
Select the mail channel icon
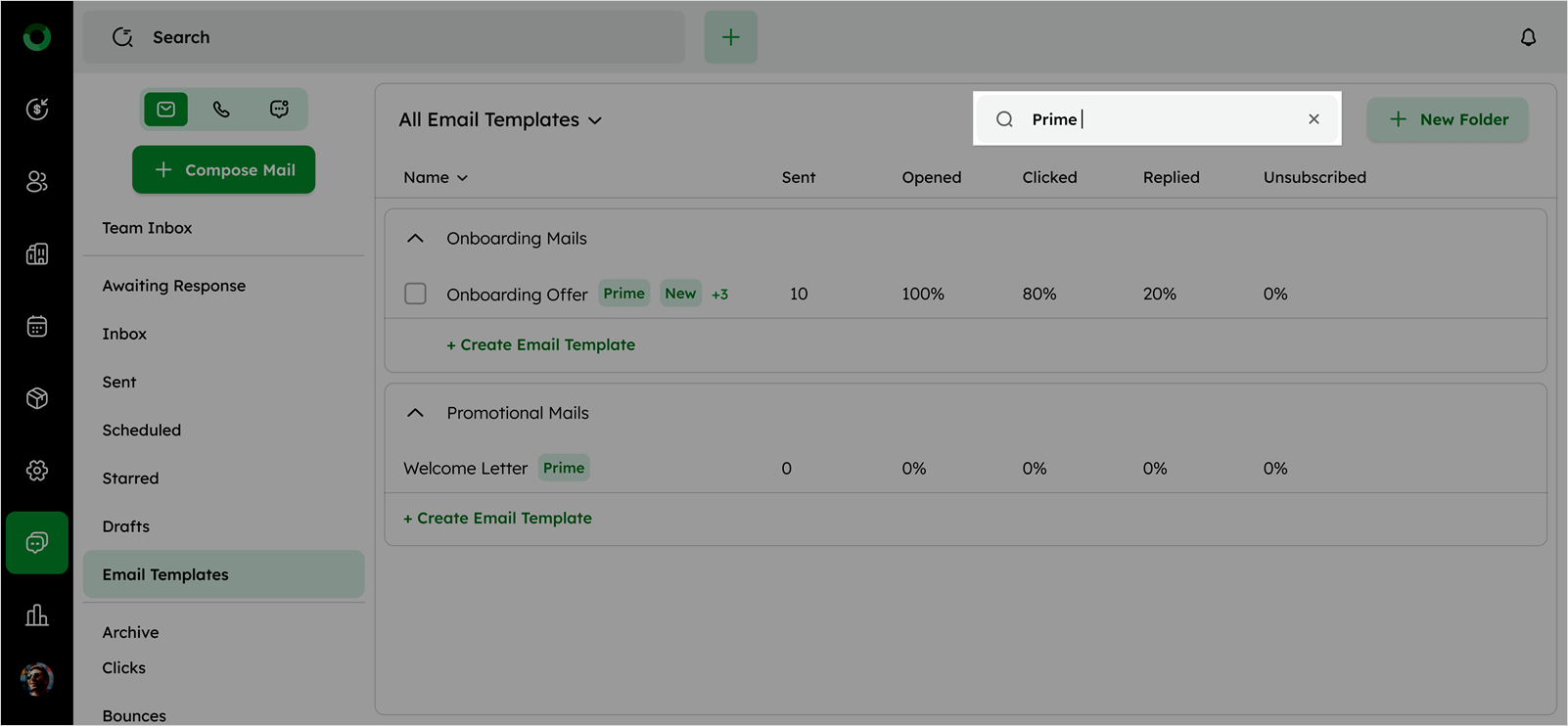coord(166,110)
